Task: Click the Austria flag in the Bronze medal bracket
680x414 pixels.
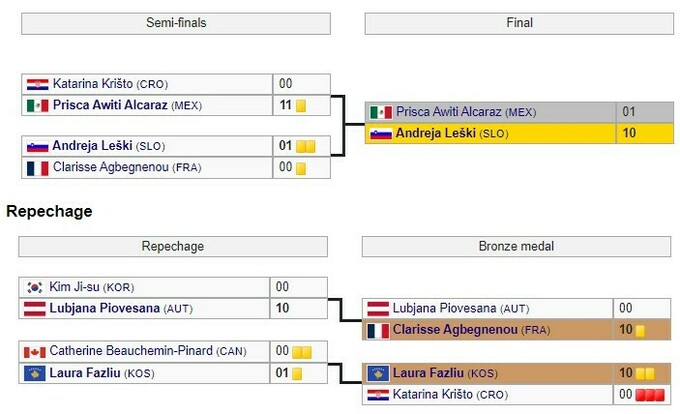Action: click(x=378, y=309)
